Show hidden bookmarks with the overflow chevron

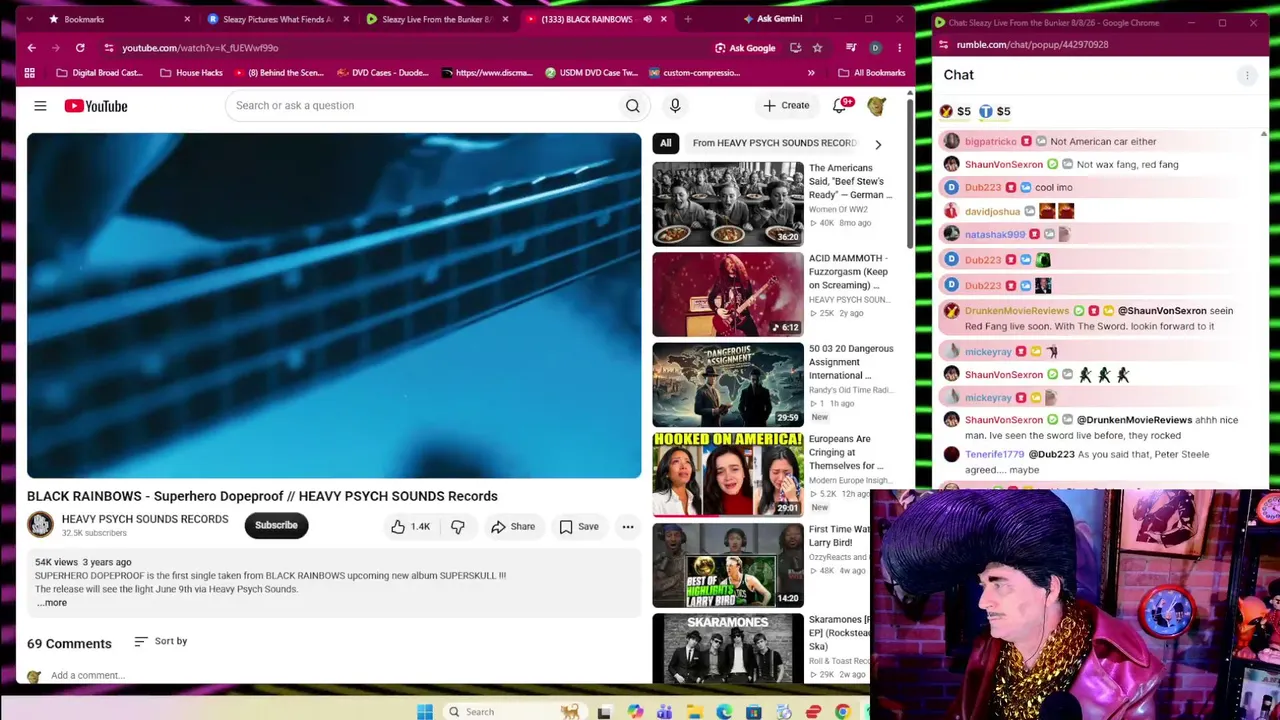point(811,72)
